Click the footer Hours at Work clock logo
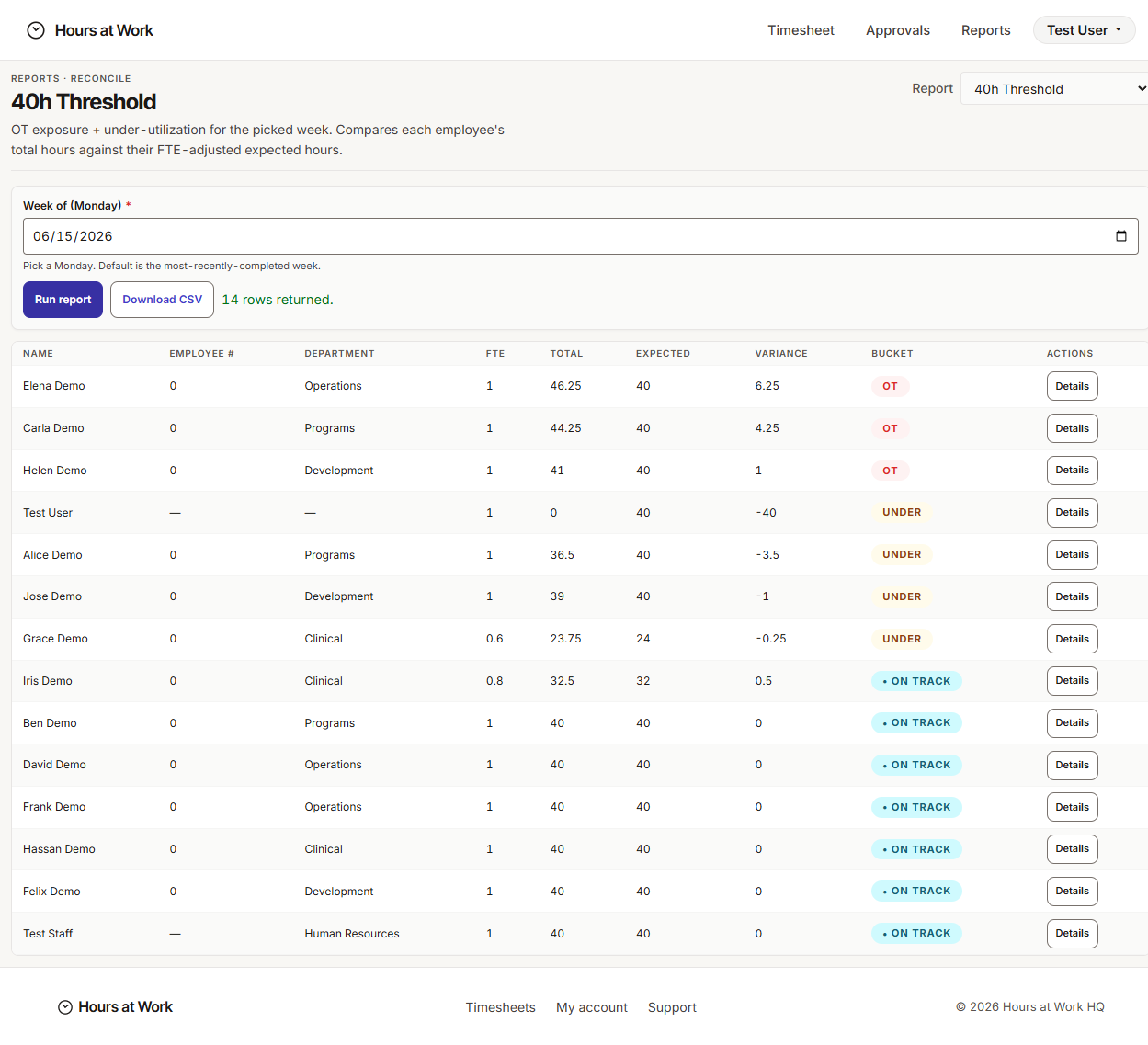1148x1045 pixels. point(65,1007)
